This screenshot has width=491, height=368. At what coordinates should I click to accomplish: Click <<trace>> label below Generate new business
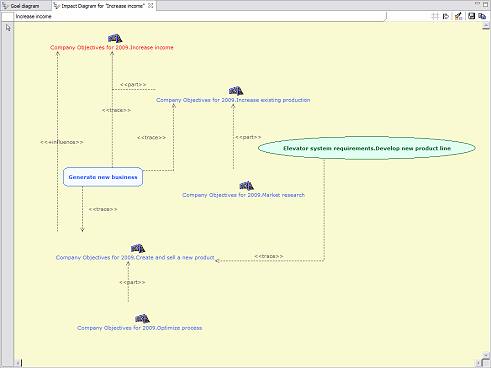103,209
